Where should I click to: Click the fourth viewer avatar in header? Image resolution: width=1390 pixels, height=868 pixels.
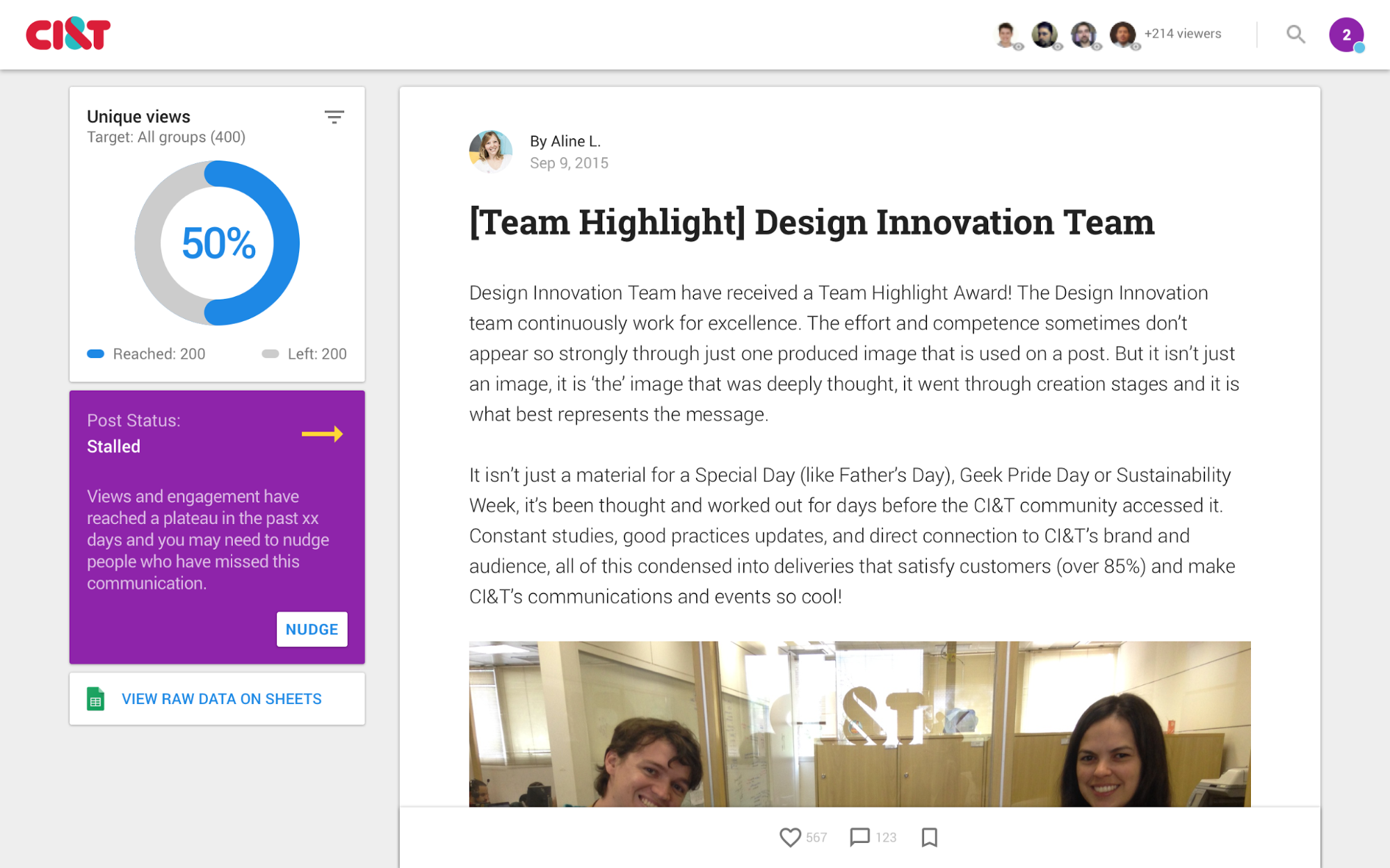coord(1122,34)
